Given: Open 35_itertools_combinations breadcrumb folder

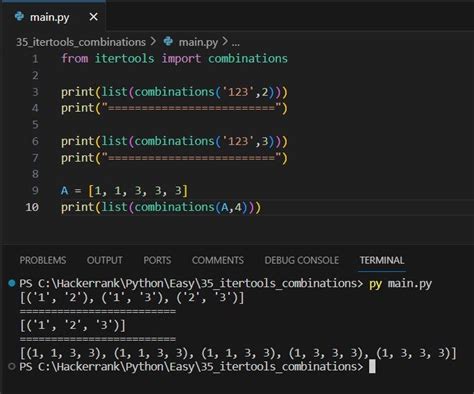Looking at the screenshot, I should 81,42.
